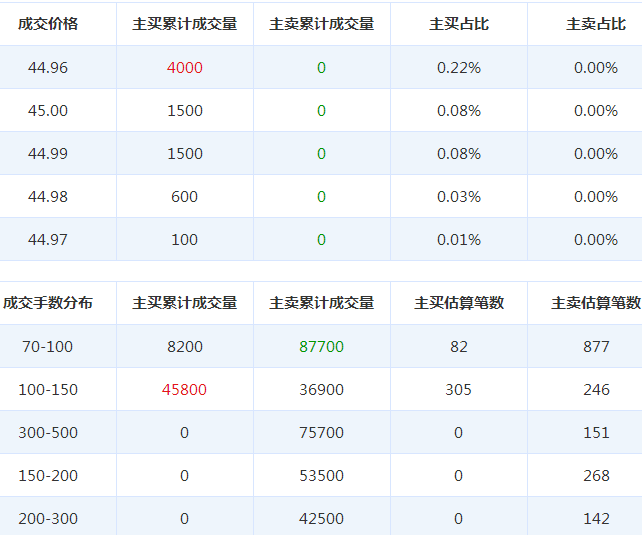The height and width of the screenshot is (535, 642).
Task: Click the price cell 45.00
Action: (48, 111)
